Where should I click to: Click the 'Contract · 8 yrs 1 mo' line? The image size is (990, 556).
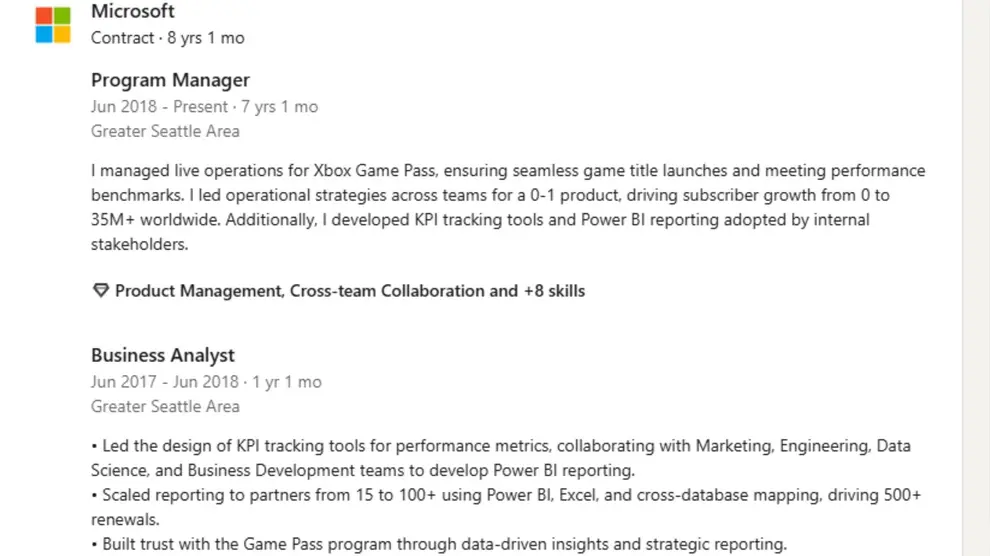[x=167, y=38]
